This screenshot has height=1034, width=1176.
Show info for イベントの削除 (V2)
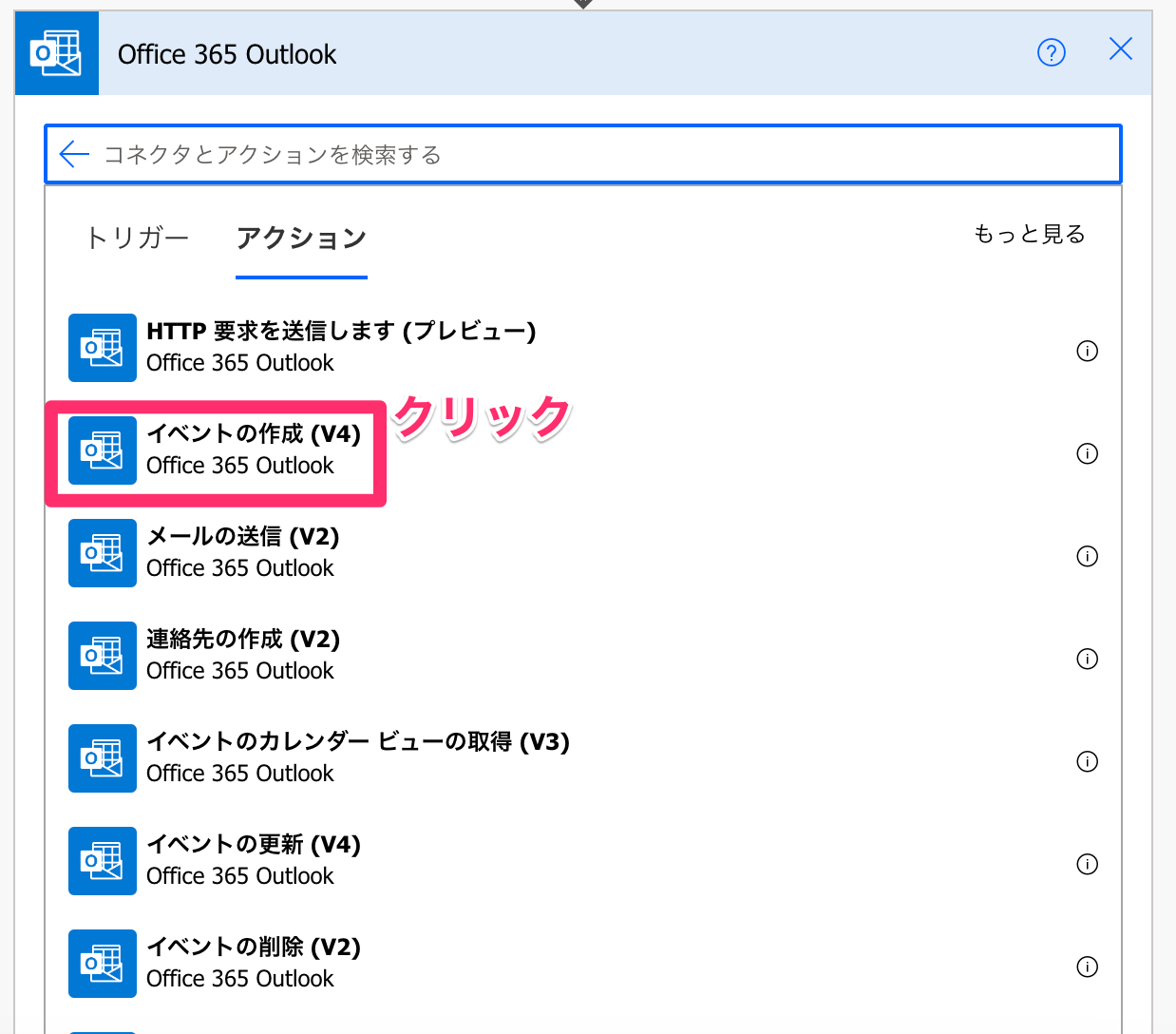point(1088,967)
